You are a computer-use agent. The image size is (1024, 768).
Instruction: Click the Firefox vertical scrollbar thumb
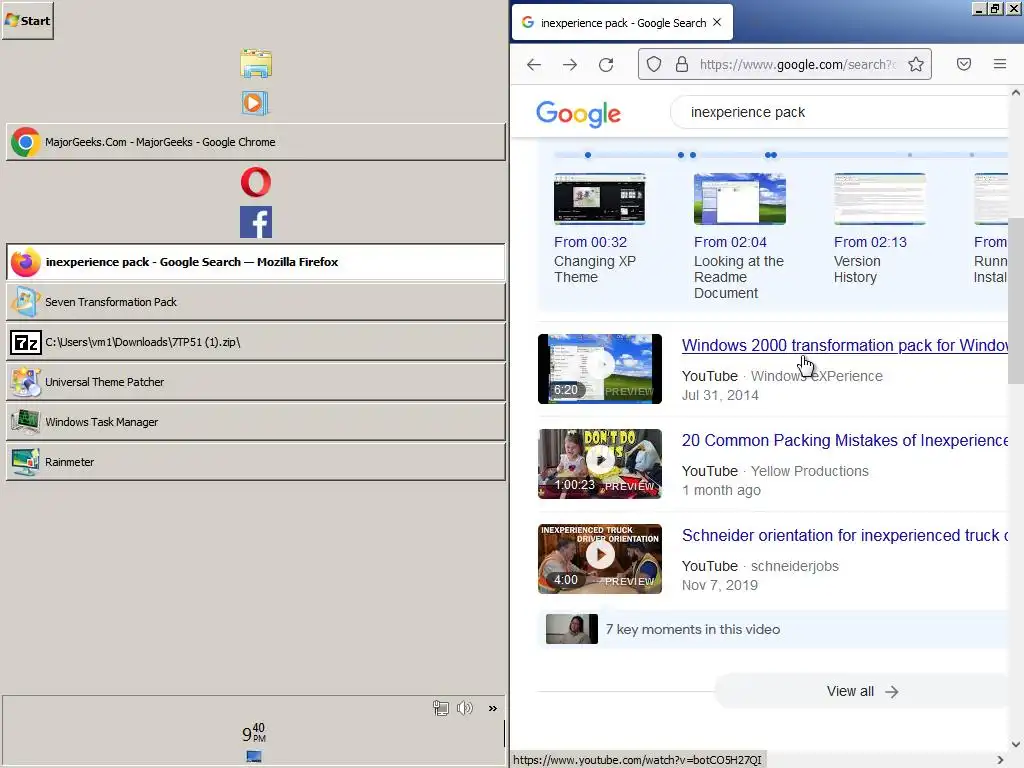pyautogui.click(x=1016, y=300)
